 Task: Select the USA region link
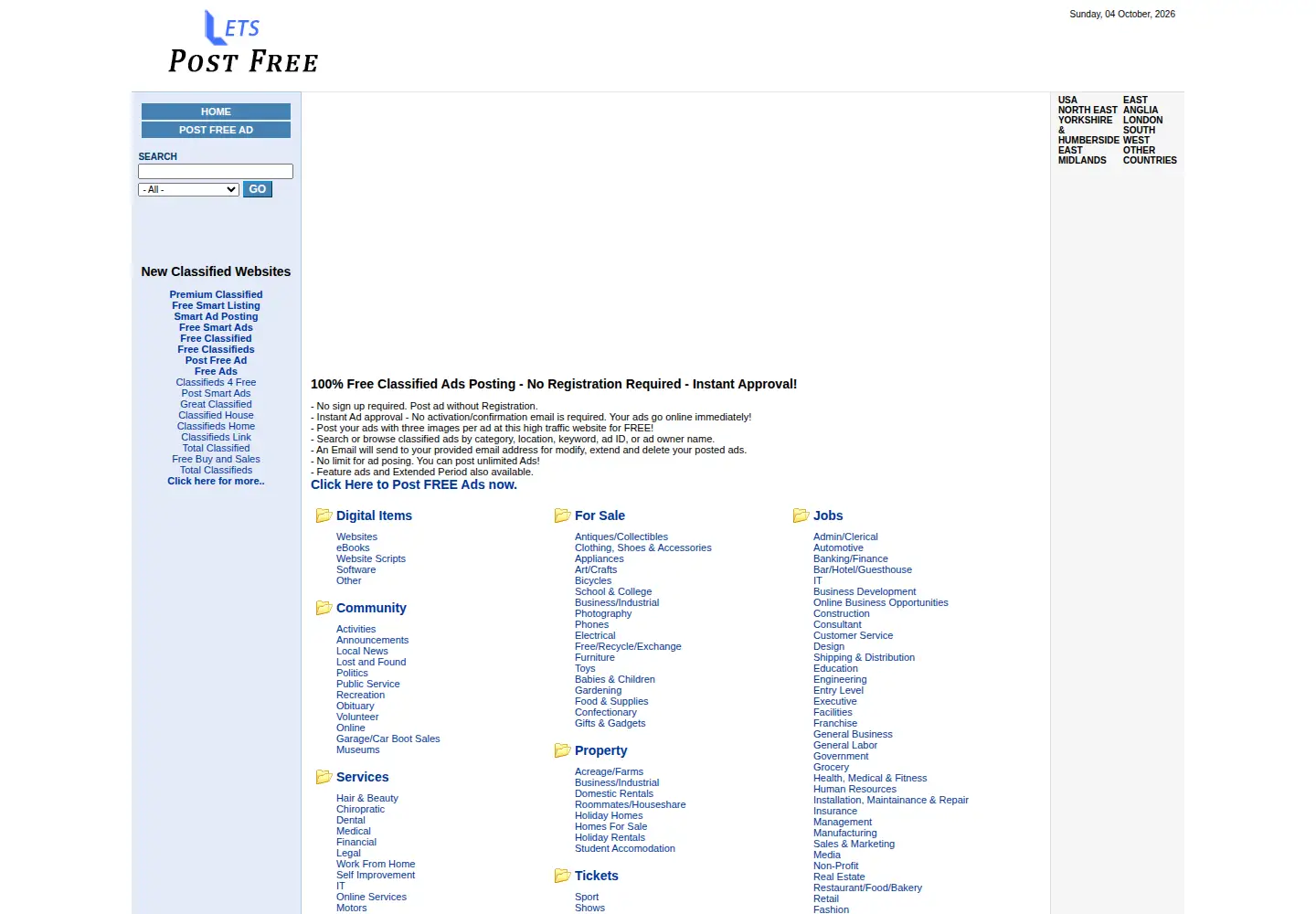[1067, 100]
